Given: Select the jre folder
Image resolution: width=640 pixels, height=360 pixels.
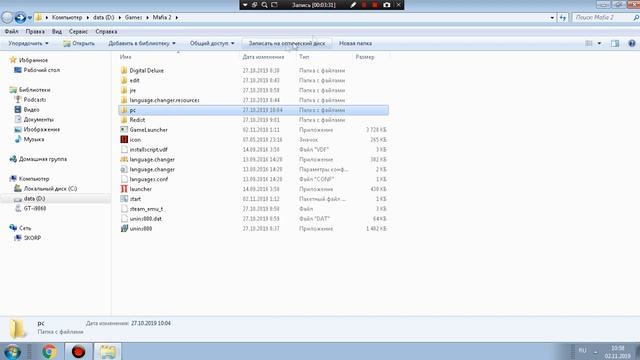Looking at the screenshot, I should 132,90.
